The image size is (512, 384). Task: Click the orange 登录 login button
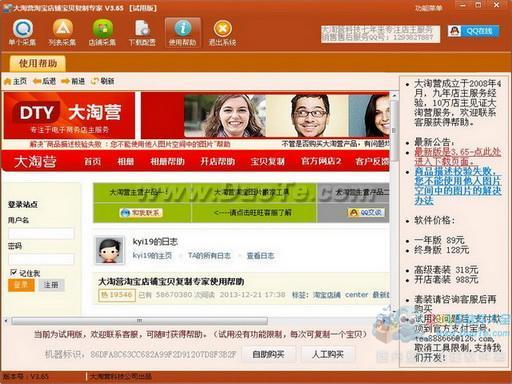[21, 285]
